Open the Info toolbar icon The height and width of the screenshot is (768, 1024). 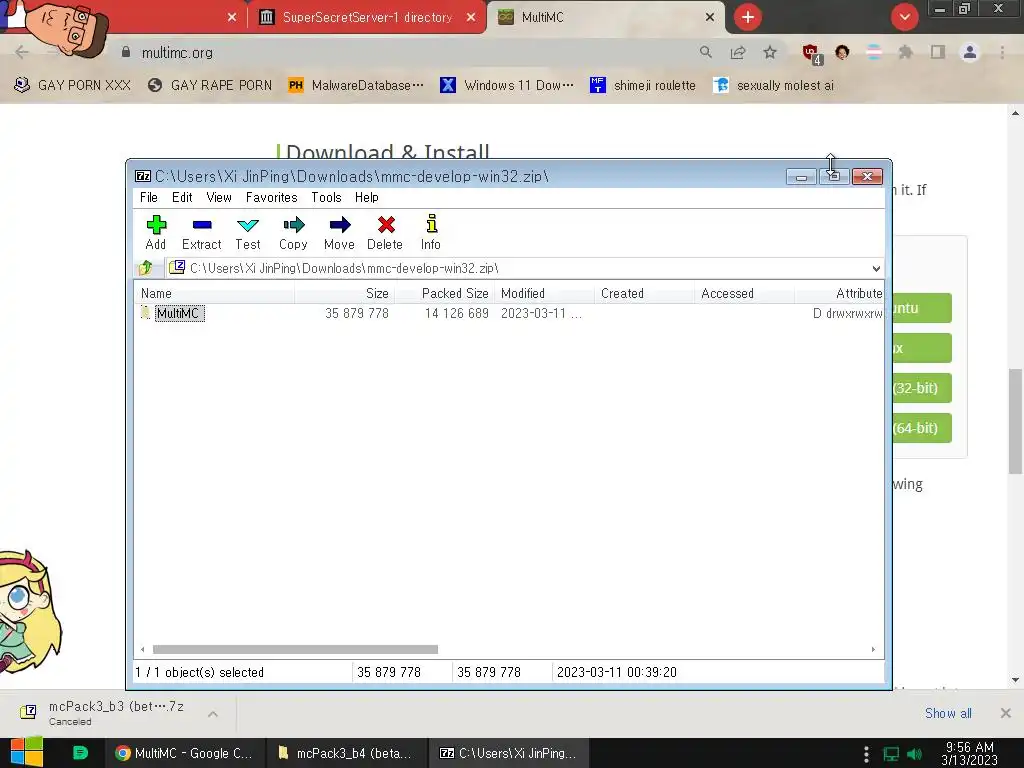(431, 232)
